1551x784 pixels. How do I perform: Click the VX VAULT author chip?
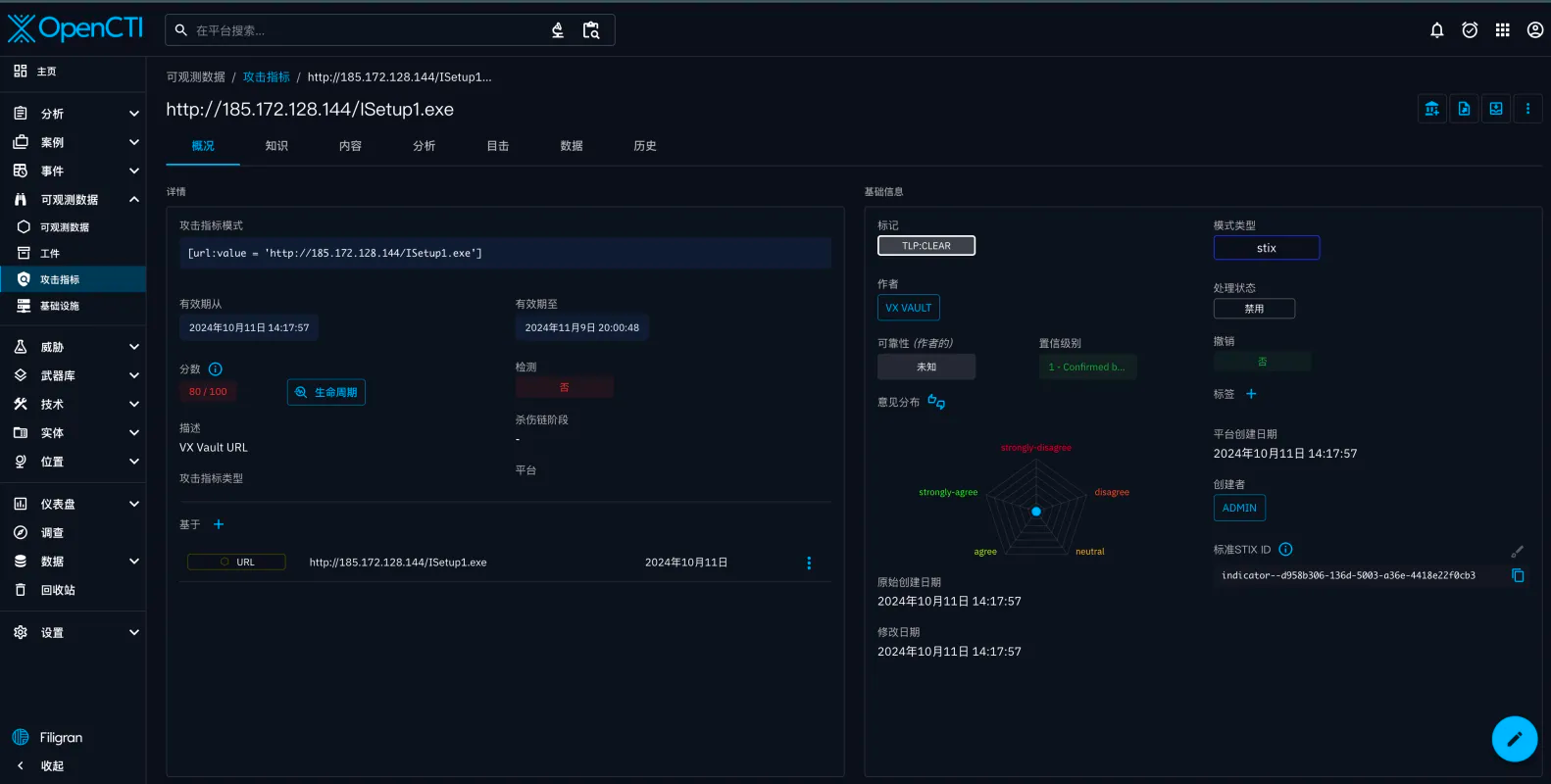(x=909, y=308)
